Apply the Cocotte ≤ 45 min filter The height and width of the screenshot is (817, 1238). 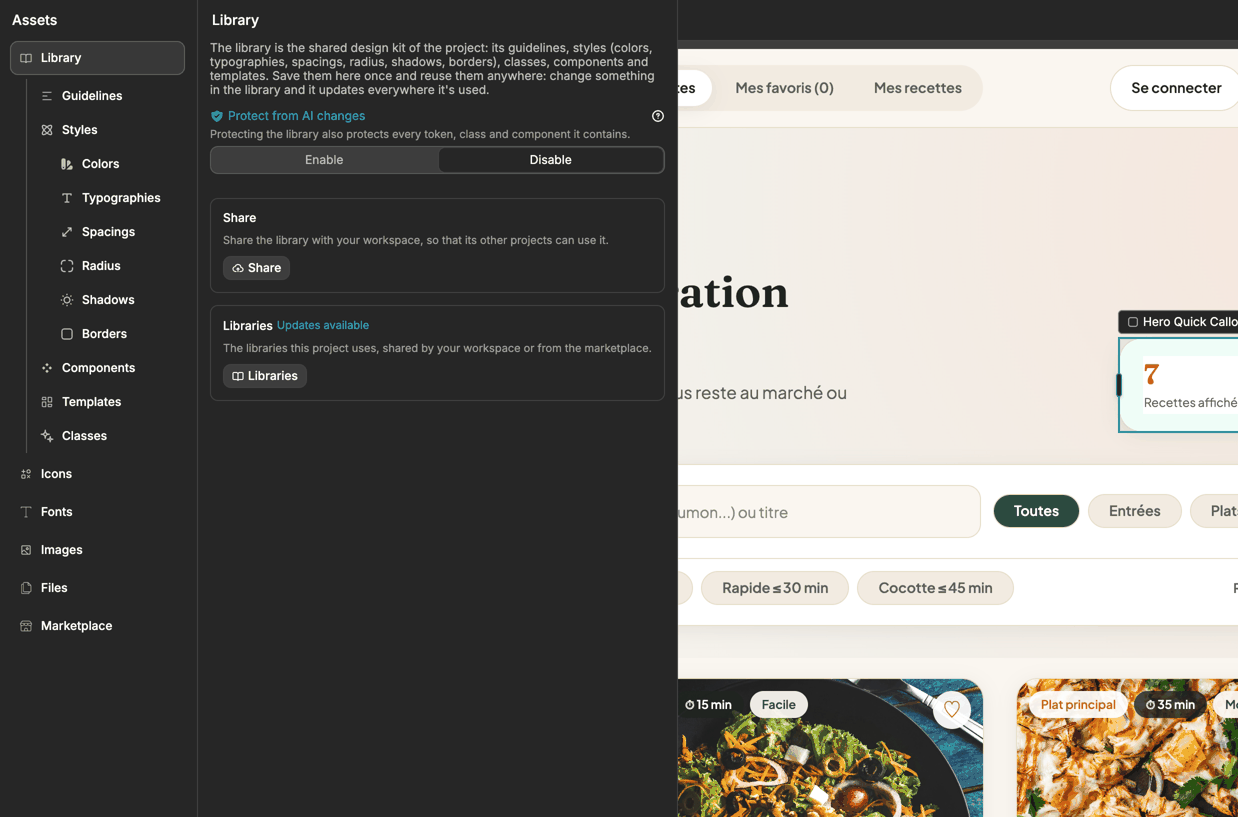tap(935, 588)
